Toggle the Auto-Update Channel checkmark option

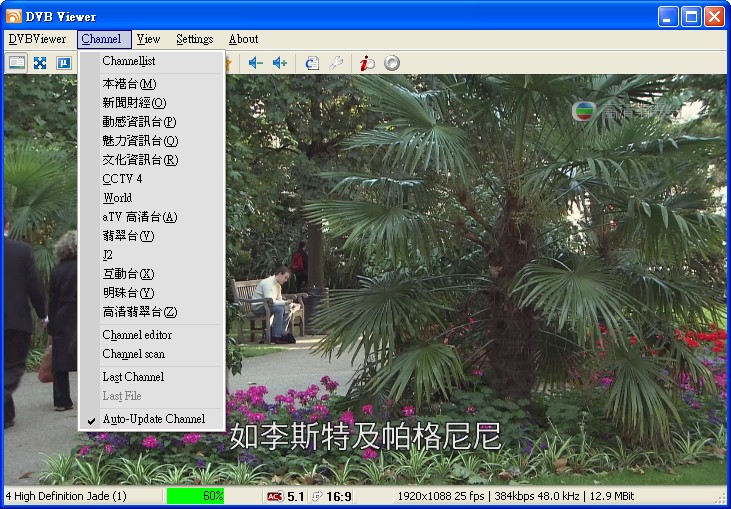coord(153,419)
